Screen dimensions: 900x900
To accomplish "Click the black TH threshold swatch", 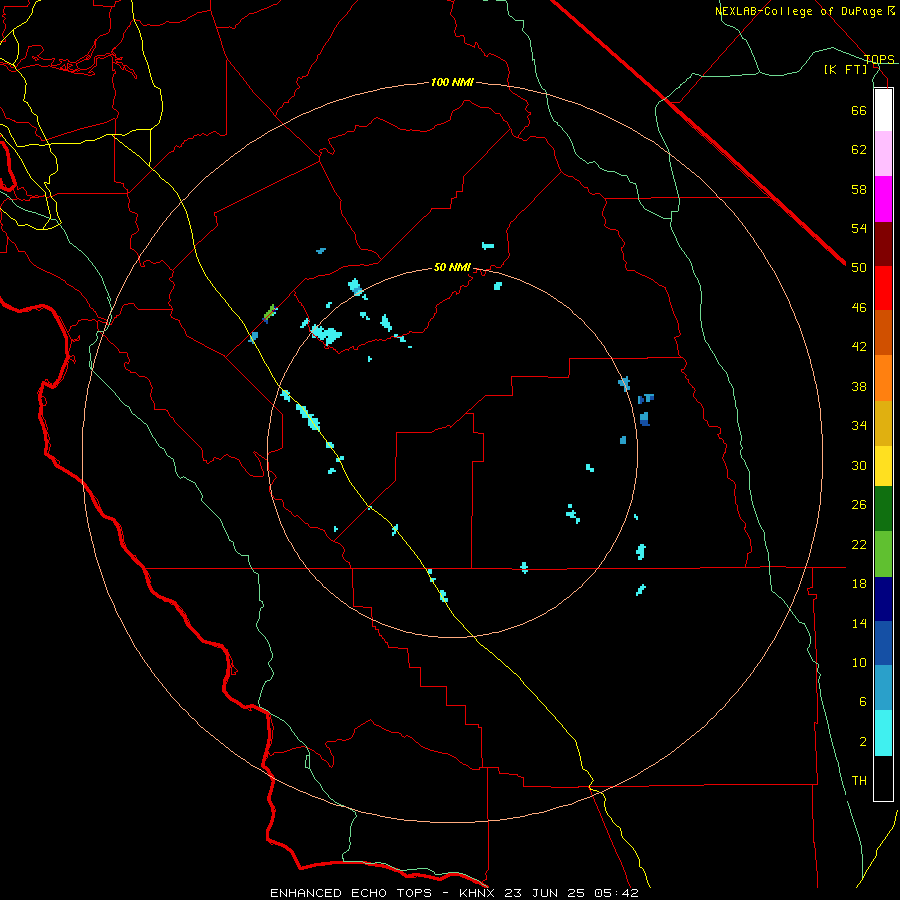I will click(883, 778).
